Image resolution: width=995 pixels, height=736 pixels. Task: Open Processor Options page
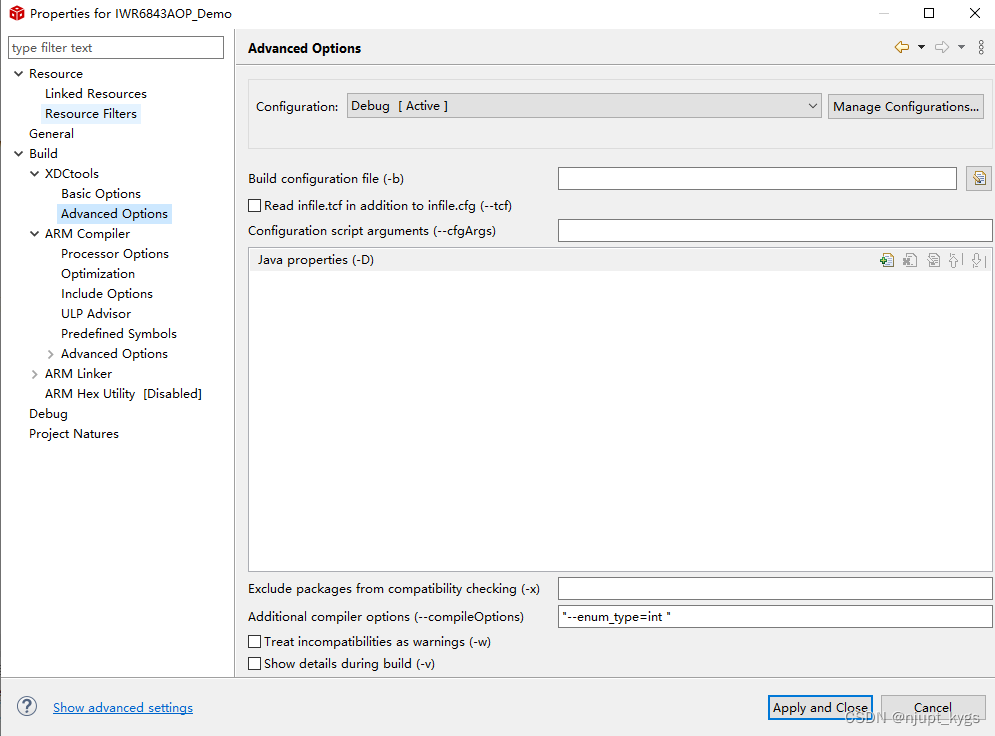(x=115, y=254)
